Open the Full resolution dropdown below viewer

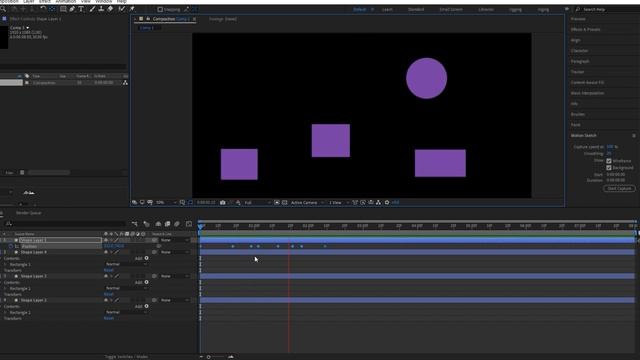click(x=257, y=202)
